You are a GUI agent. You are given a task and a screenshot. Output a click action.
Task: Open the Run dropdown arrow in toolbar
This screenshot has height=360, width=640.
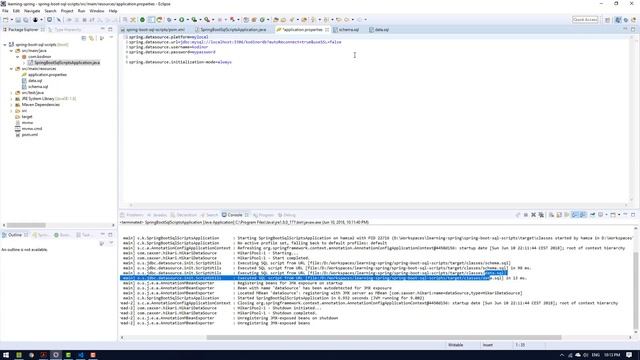point(187,20)
